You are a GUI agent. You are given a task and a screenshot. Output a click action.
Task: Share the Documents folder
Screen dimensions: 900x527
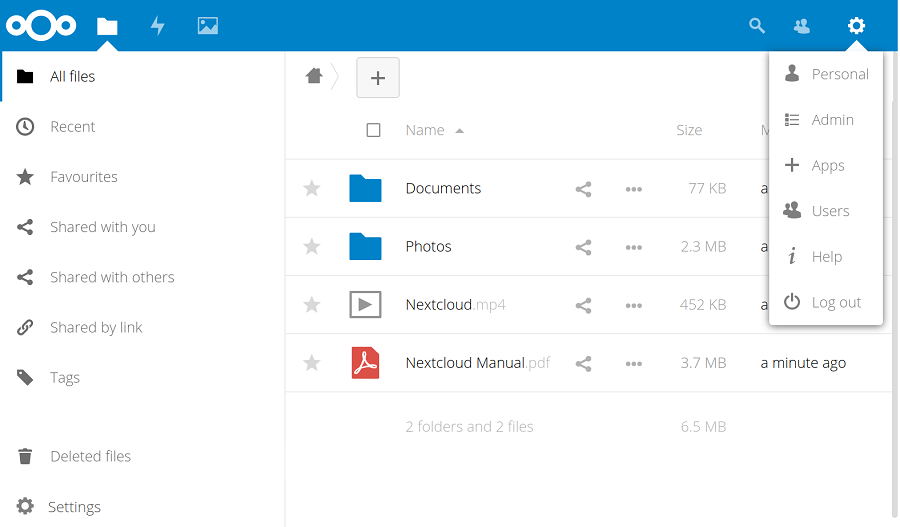(584, 189)
